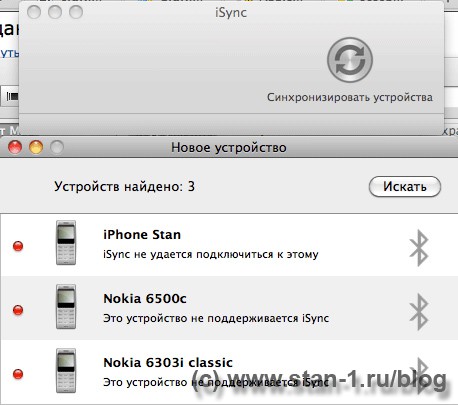This screenshot has width=458, height=405.
Task: Select the iPhone Stan device name
Action: point(142,235)
